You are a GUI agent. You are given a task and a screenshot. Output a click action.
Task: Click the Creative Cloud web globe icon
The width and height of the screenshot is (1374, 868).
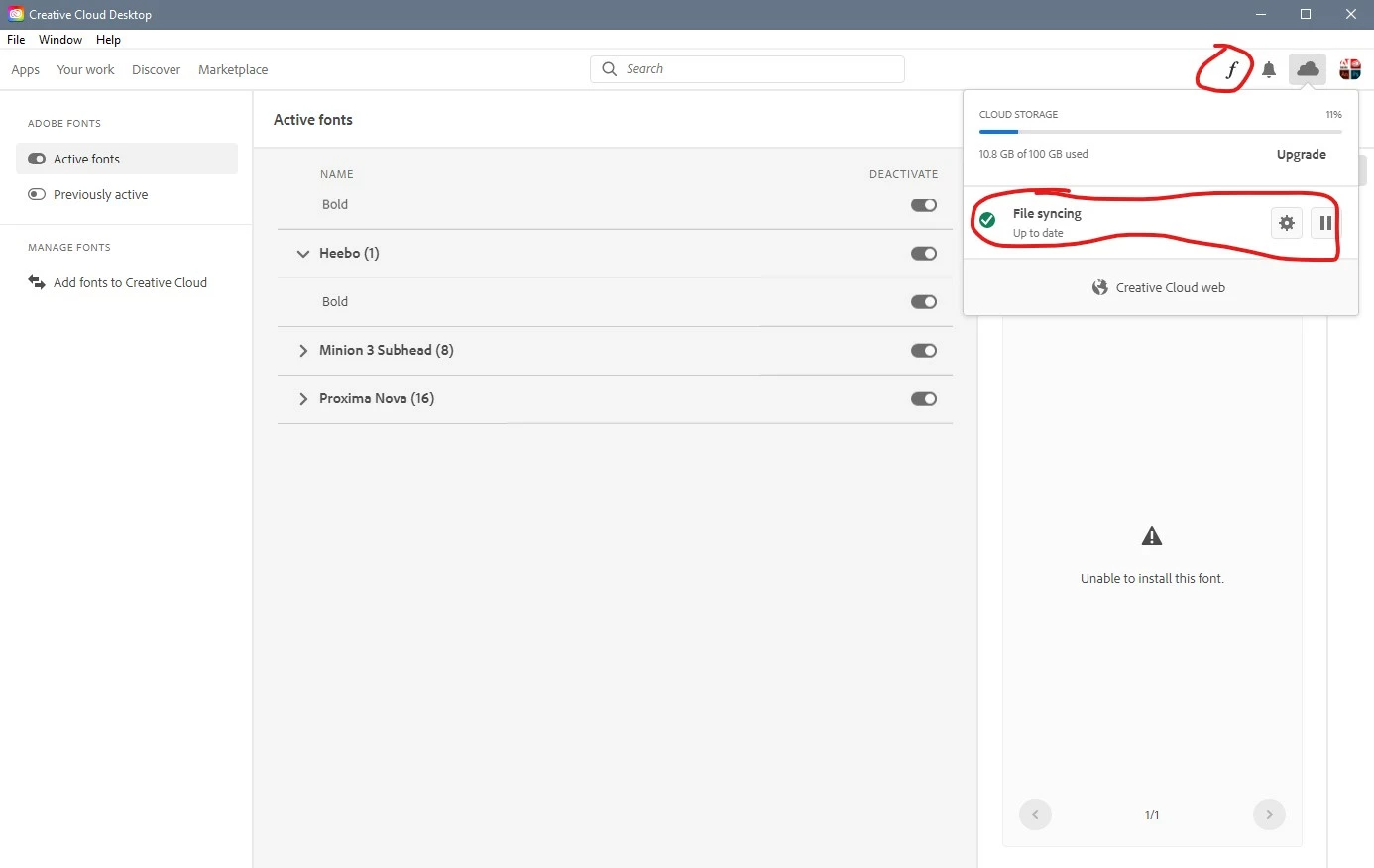(1100, 287)
